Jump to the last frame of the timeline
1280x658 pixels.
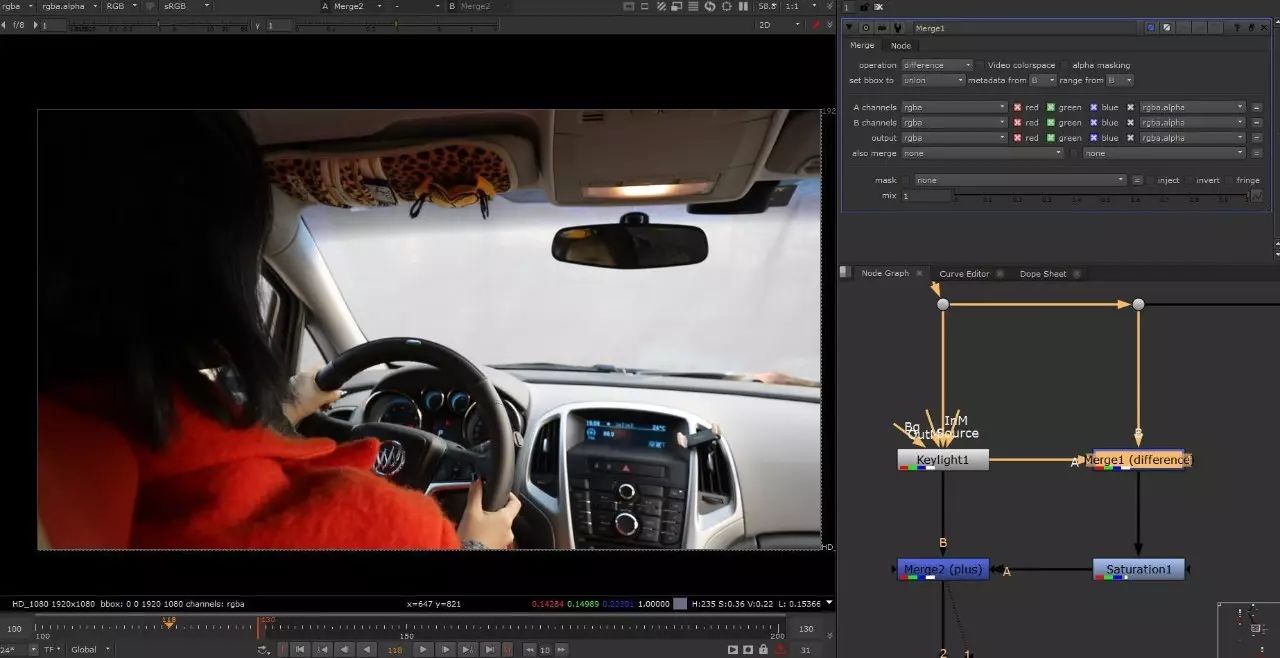(x=490, y=649)
